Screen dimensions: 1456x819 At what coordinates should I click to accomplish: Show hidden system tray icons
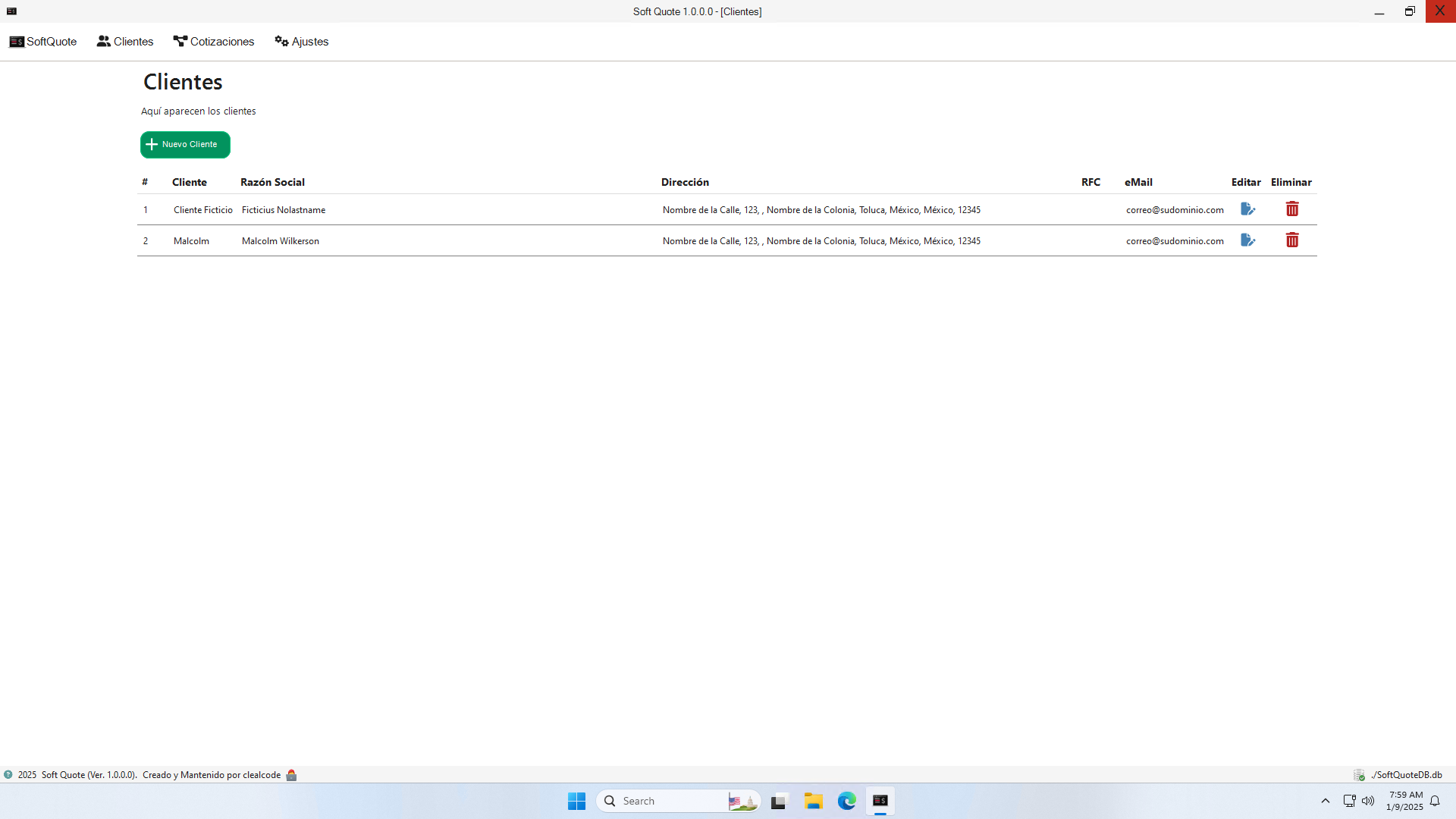tap(1326, 801)
